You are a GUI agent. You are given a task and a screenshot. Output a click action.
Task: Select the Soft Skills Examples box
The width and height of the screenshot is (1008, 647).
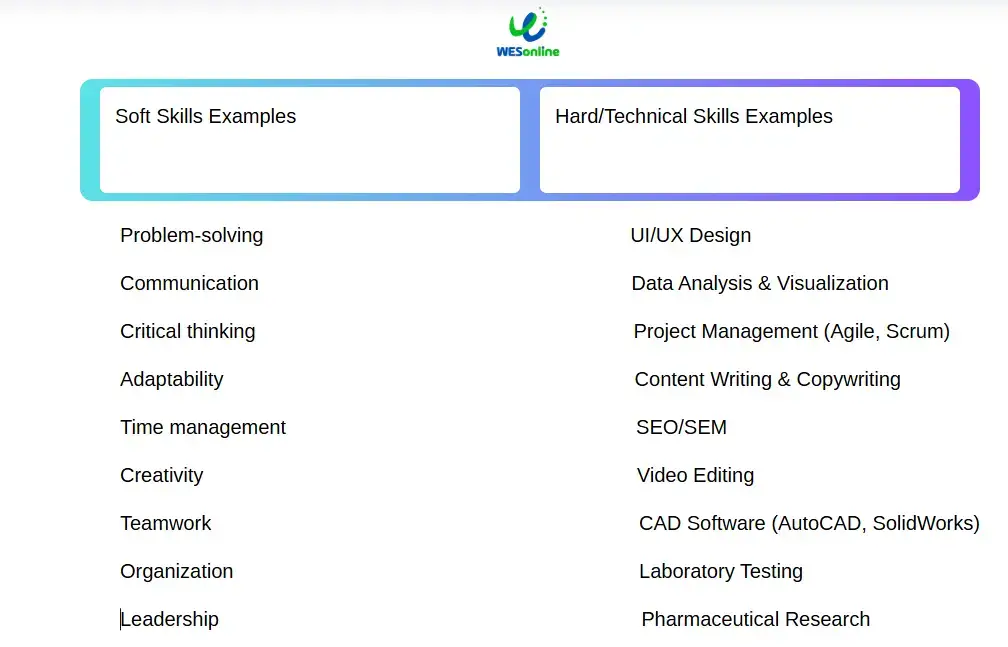(x=310, y=140)
